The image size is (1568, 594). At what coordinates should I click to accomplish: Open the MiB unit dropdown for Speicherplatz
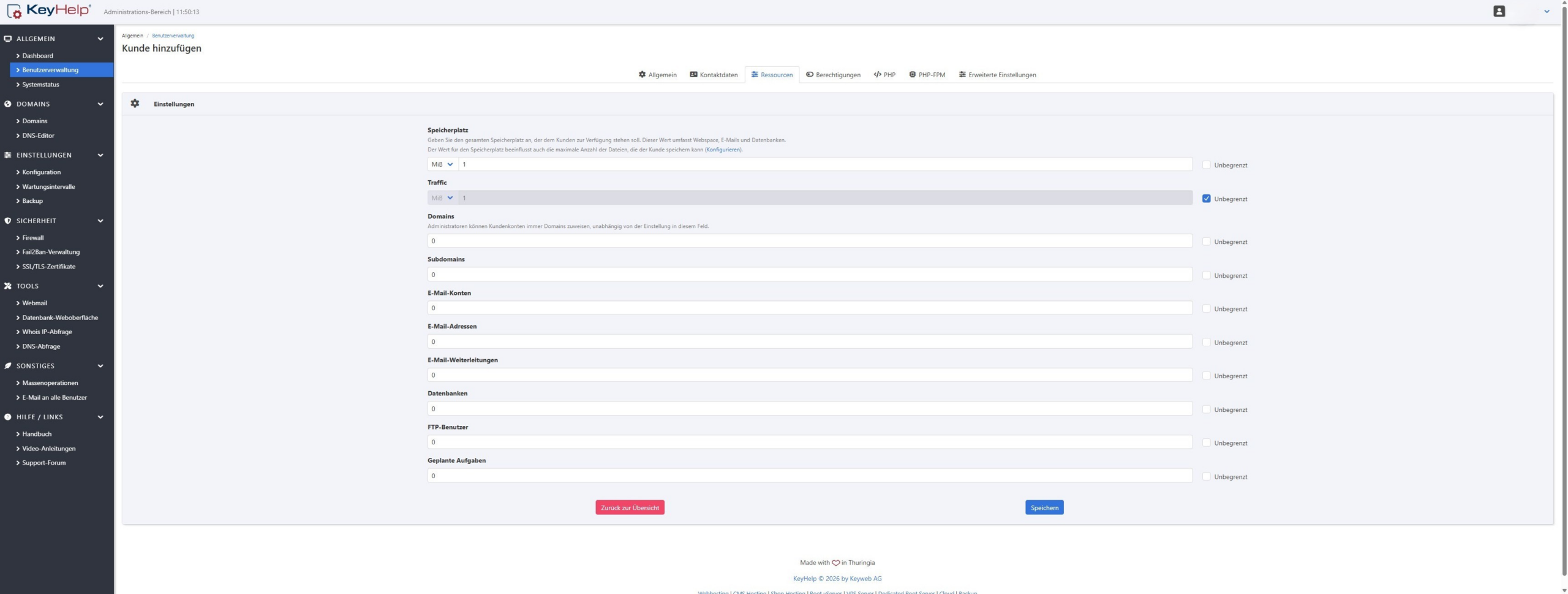coord(443,164)
